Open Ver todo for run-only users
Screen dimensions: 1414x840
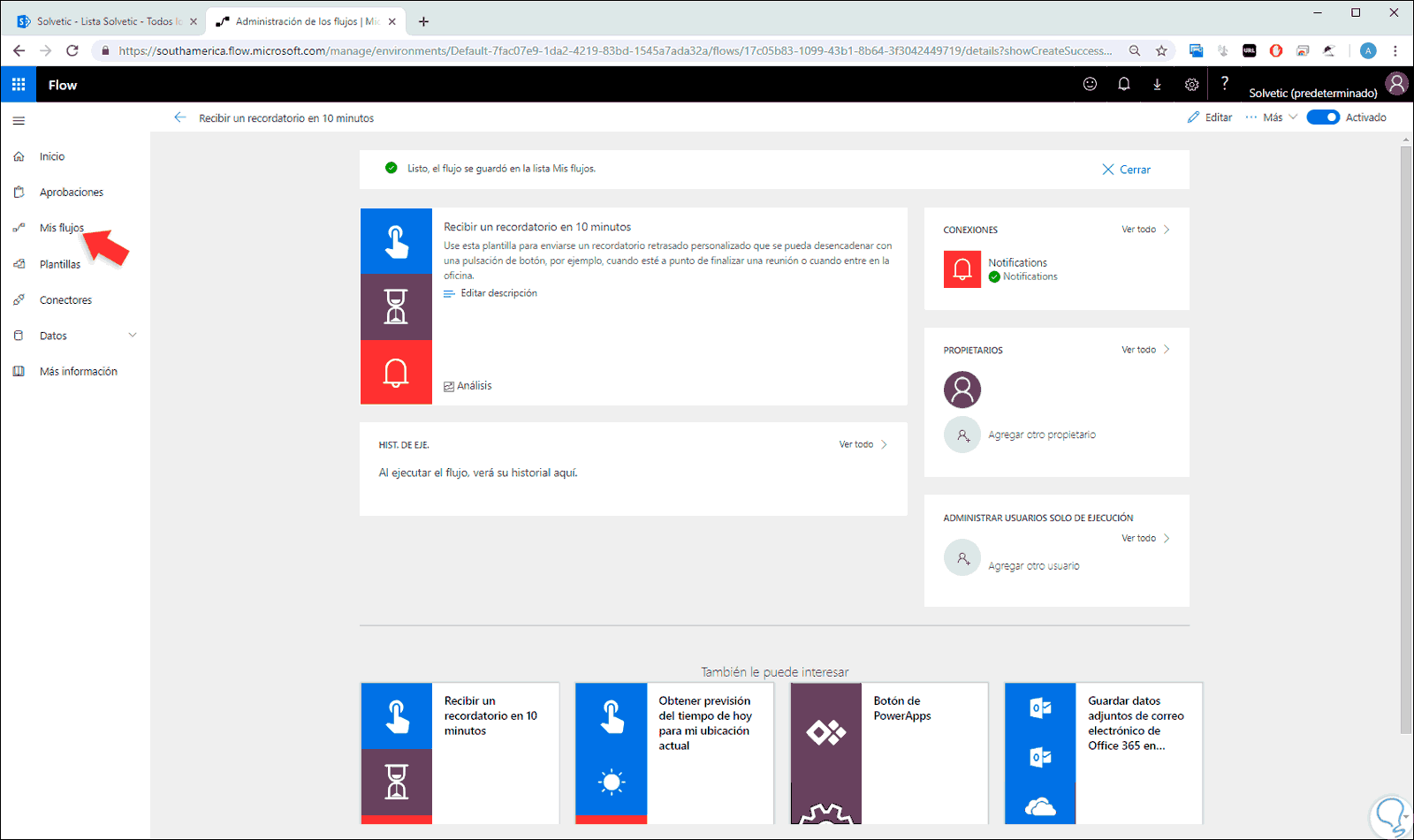[1145, 538]
